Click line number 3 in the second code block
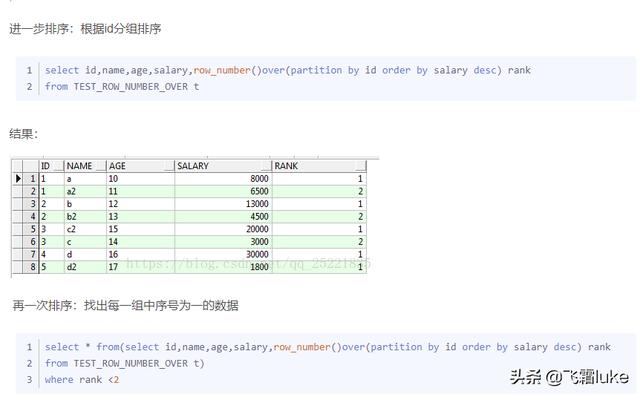Image resolution: width=640 pixels, height=397 pixels. [29, 379]
